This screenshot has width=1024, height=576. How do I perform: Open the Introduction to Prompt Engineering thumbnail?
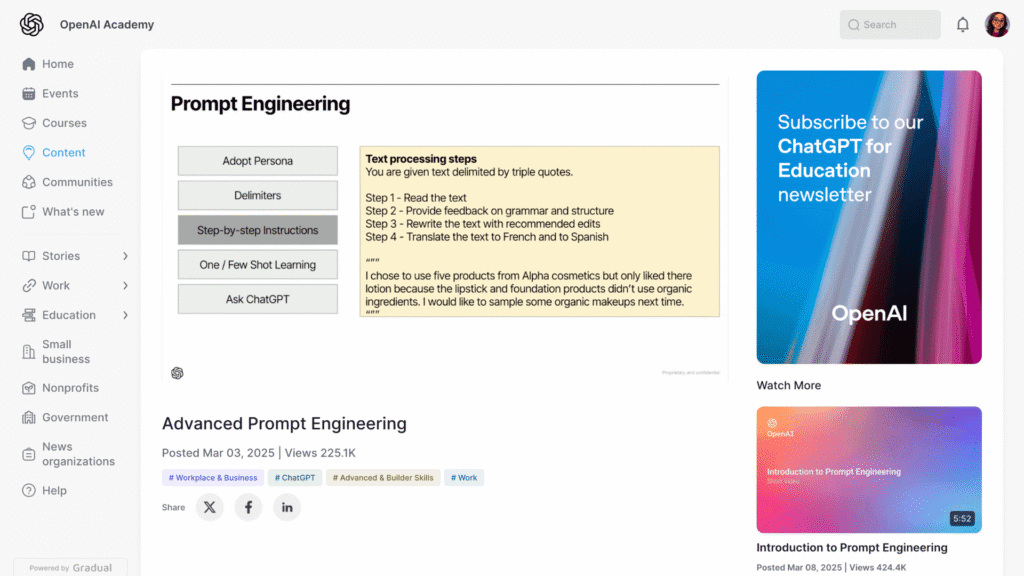pos(869,470)
